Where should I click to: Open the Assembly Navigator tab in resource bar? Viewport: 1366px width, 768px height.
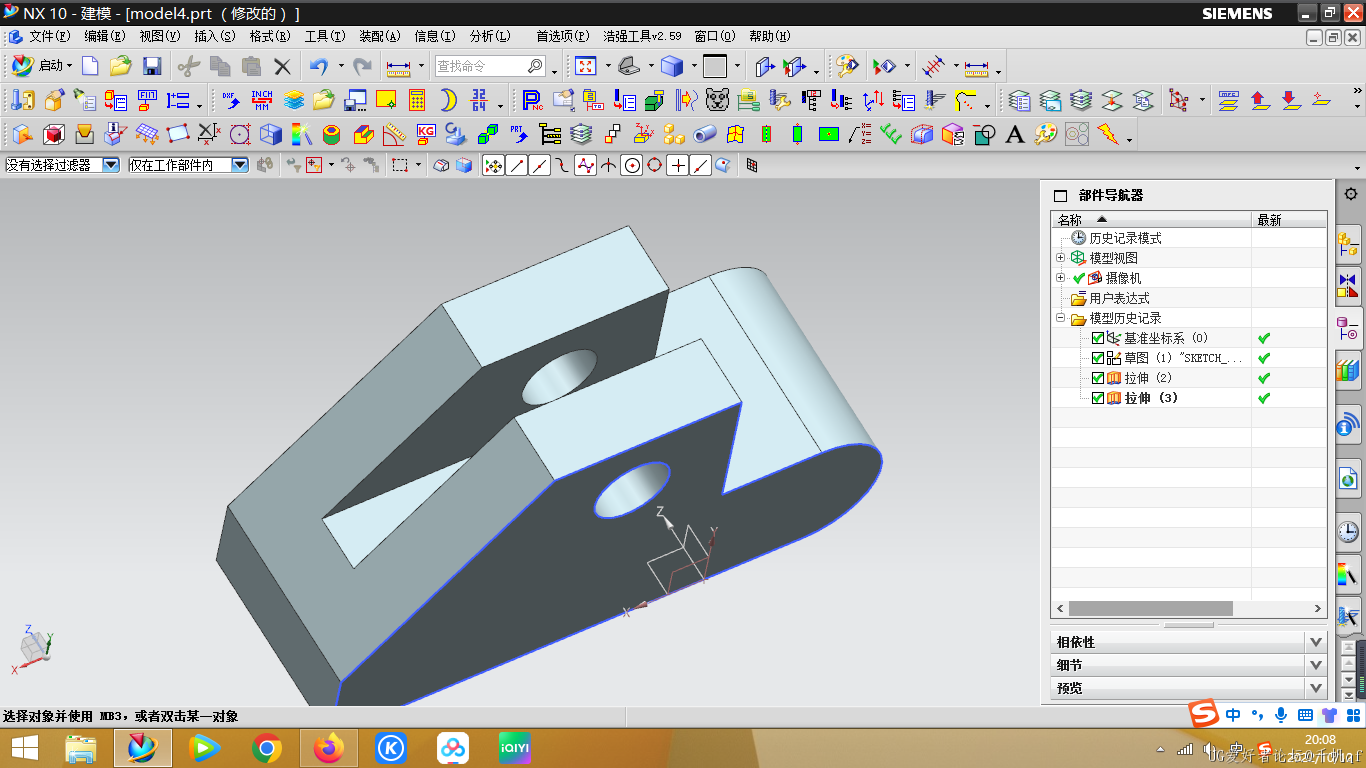coord(1349,243)
